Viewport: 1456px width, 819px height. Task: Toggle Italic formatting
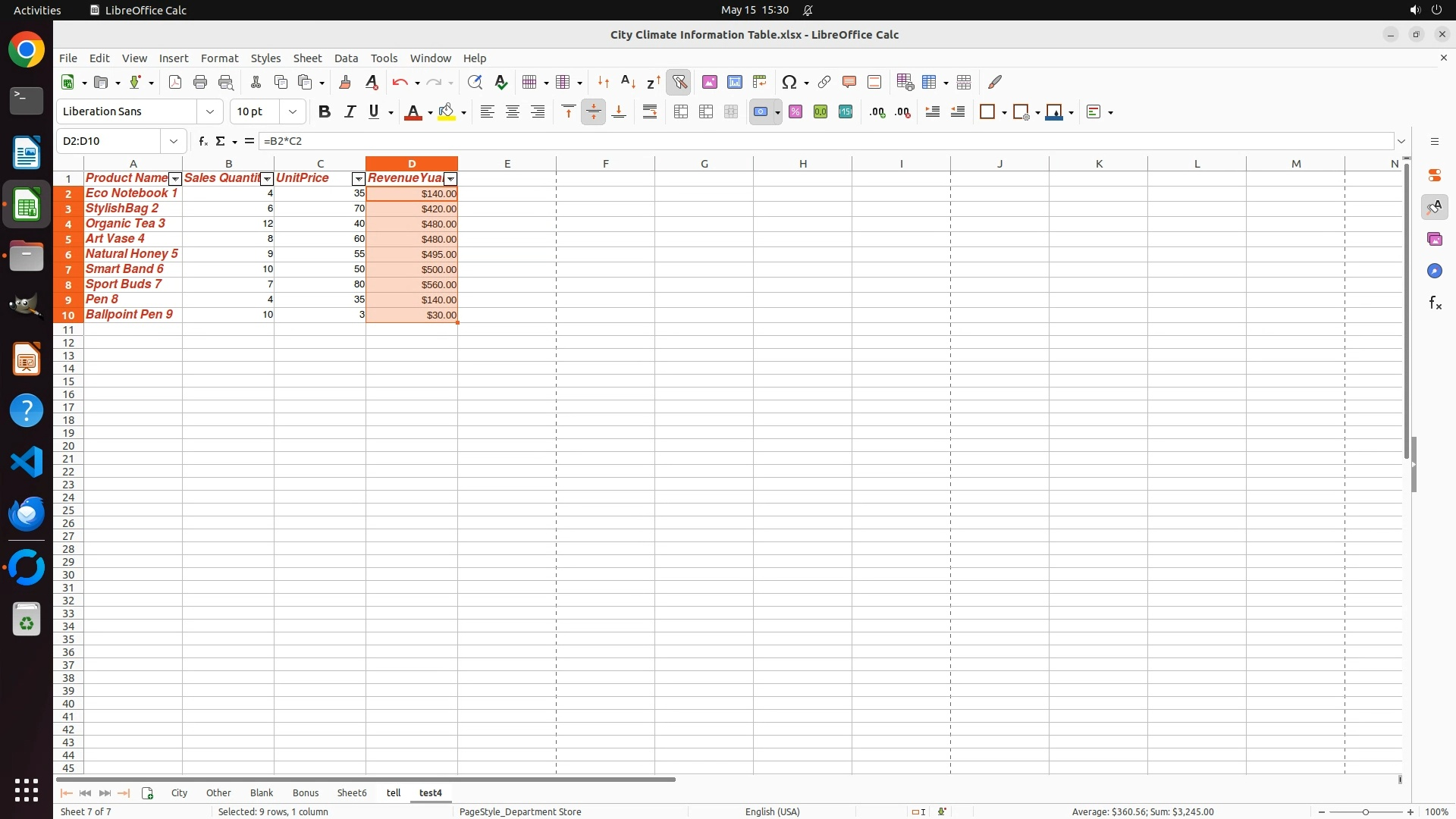point(350,112)
